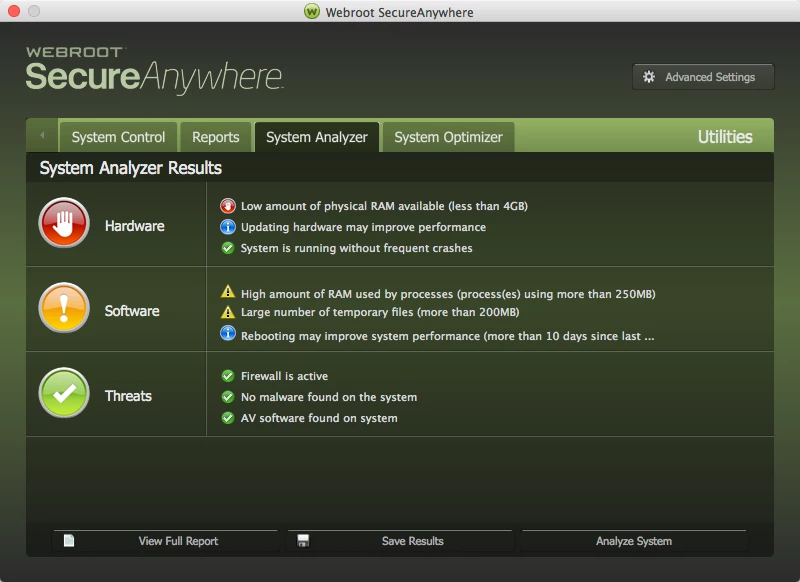
Task: Click the Software category label
Action: point(132,311)
